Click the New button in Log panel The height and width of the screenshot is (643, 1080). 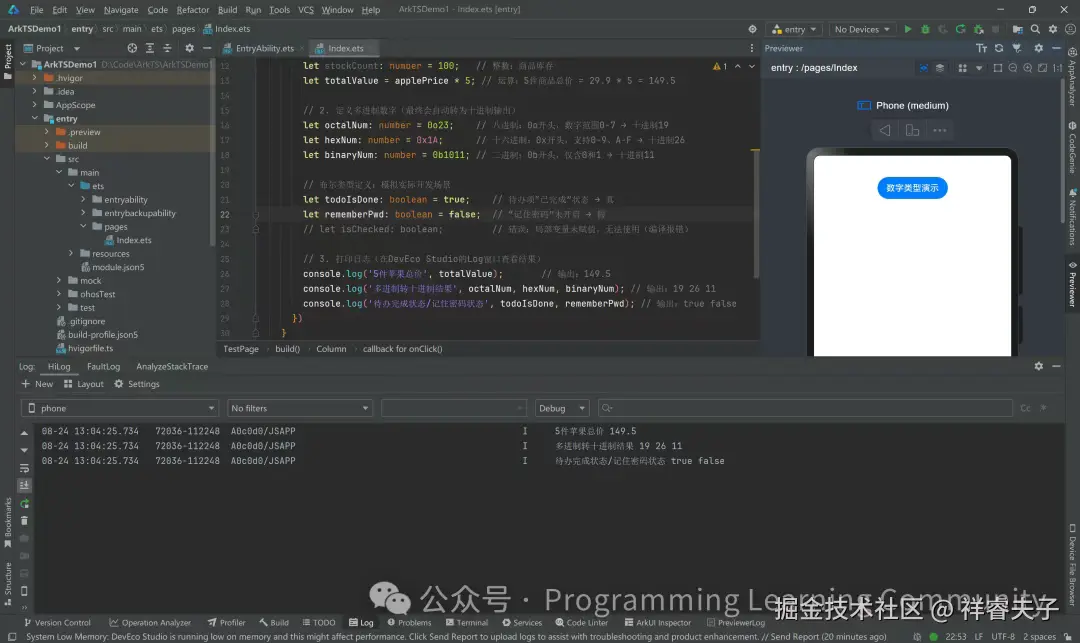point(37,384)
